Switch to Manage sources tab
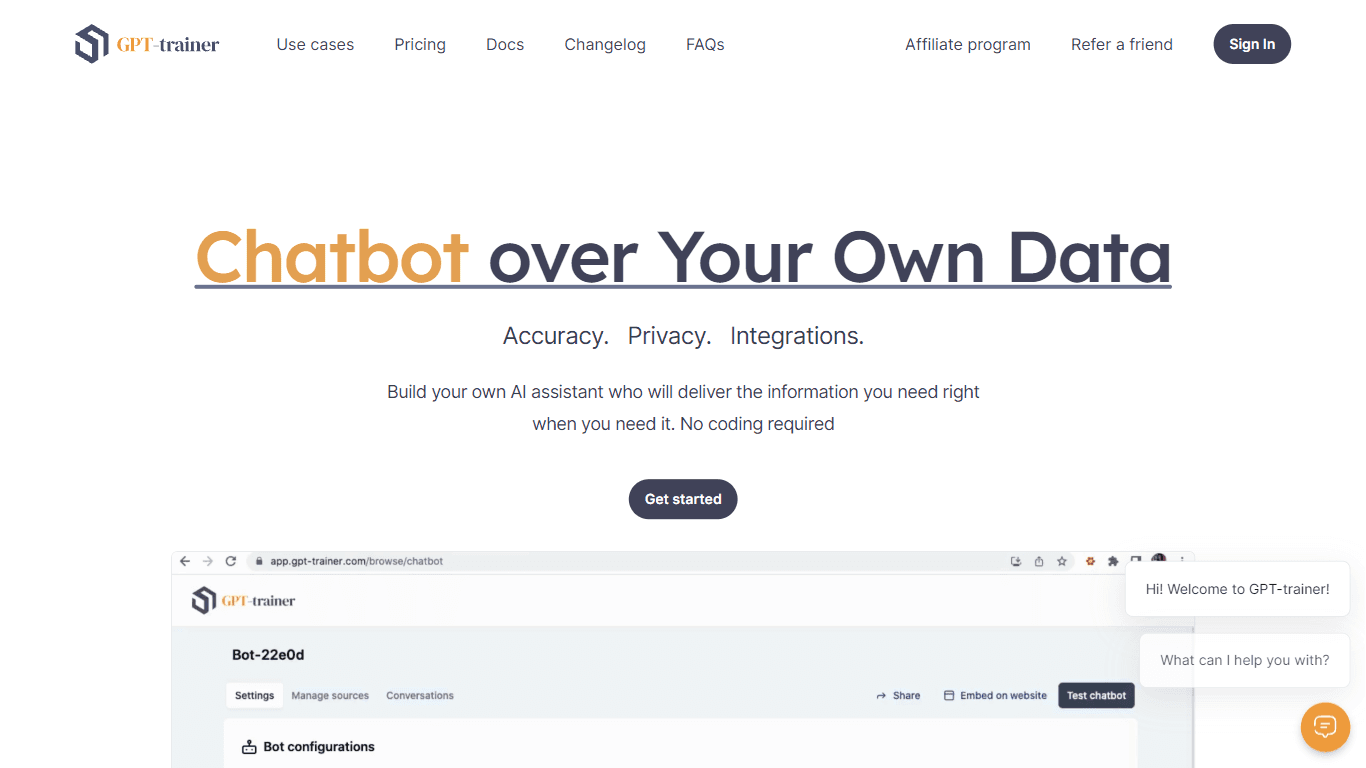 click(330, 695)
